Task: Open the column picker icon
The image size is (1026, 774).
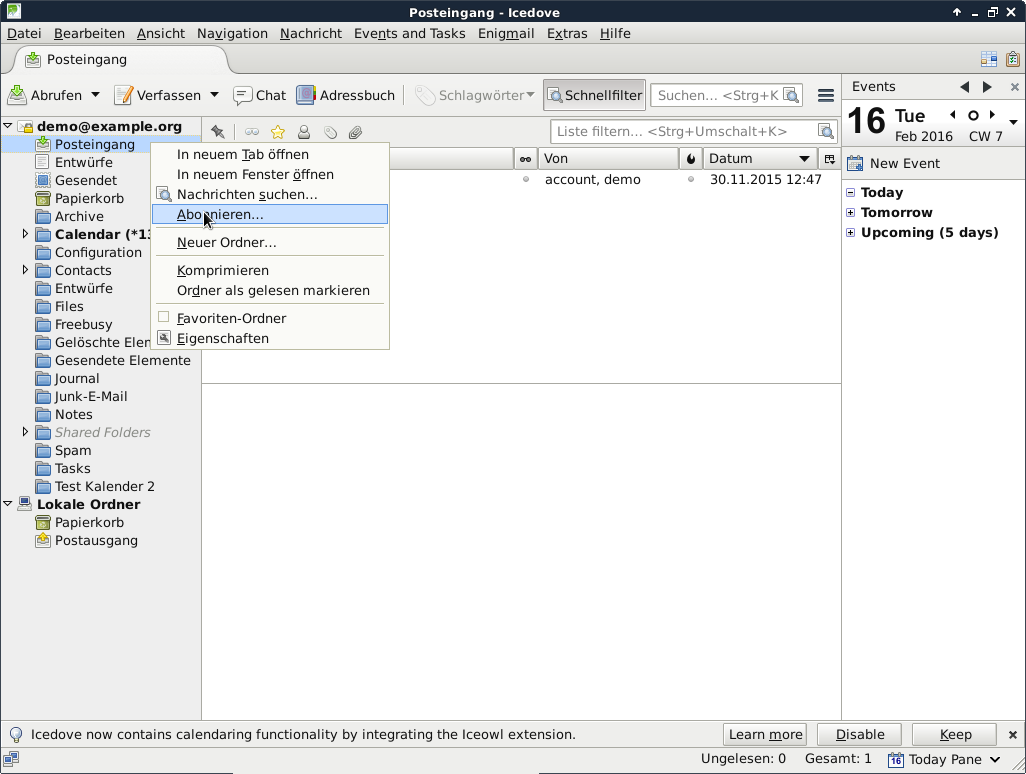Action: (x=830, y=159)
